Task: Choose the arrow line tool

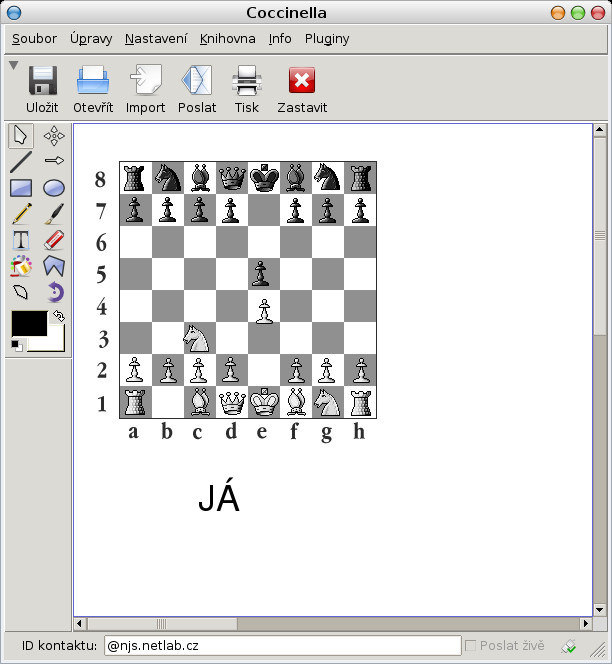Action: (54, 160)
